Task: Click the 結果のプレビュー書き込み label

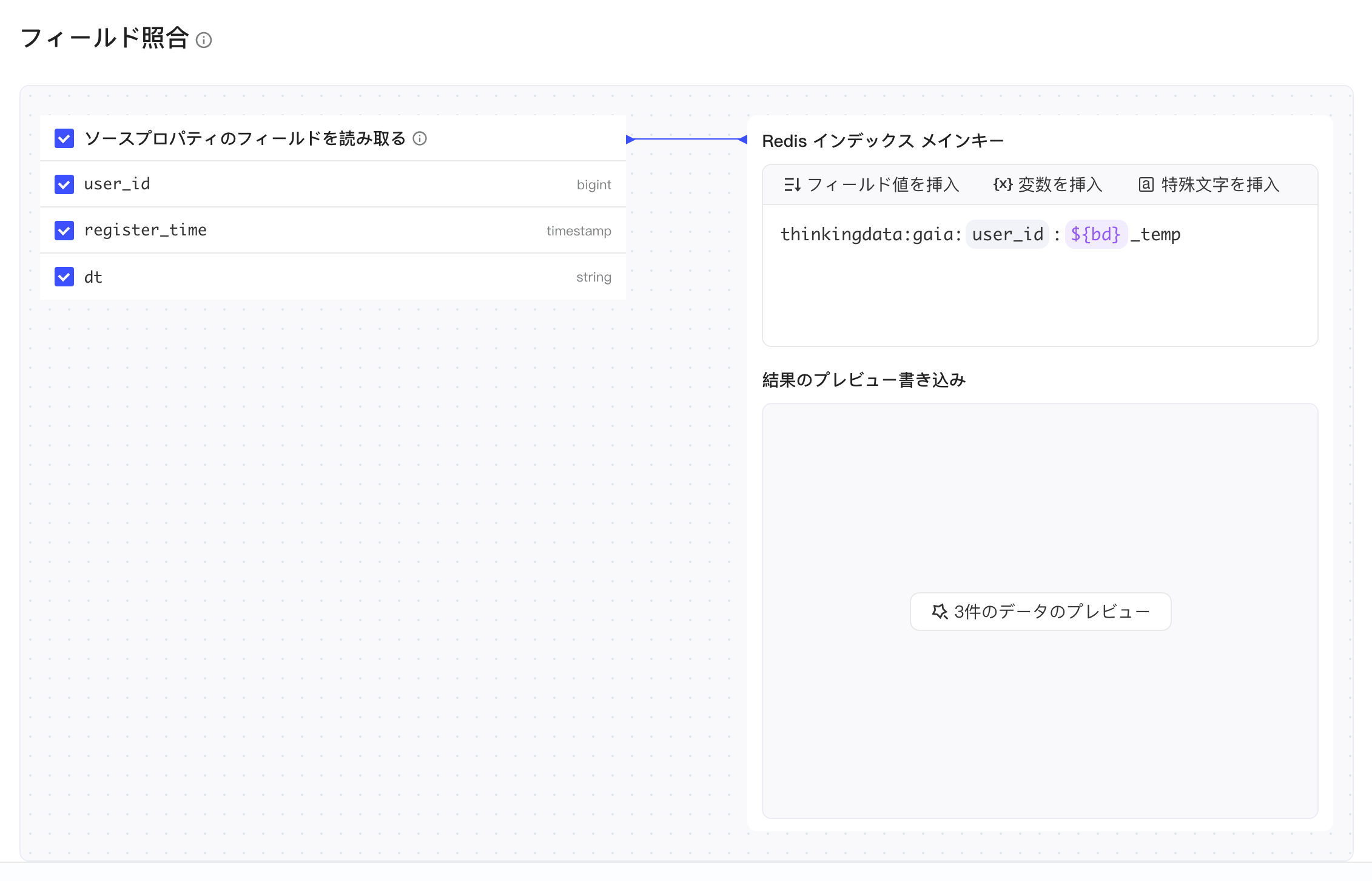Action: click(864, 380)
